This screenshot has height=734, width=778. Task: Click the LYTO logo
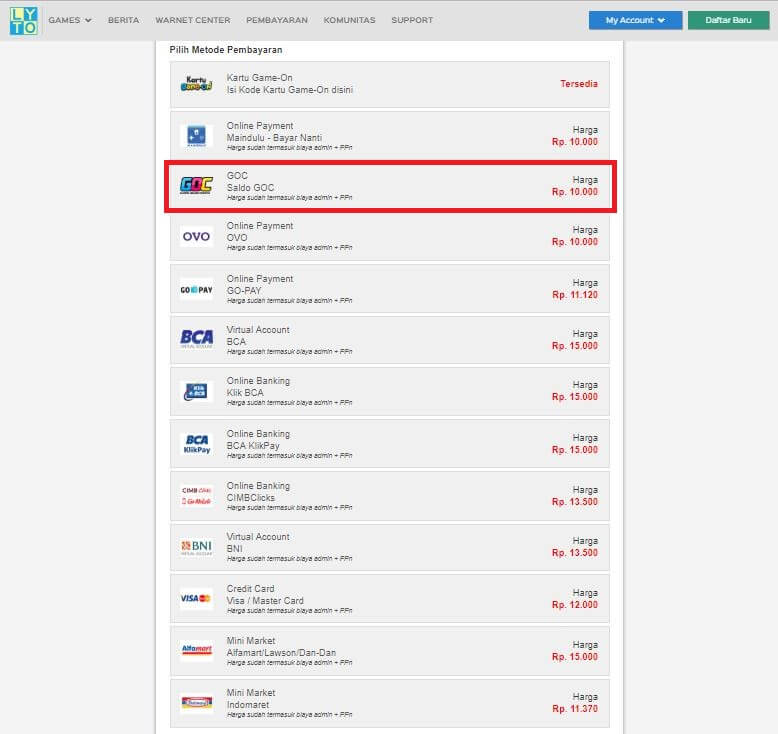click(x=23, y=20)
